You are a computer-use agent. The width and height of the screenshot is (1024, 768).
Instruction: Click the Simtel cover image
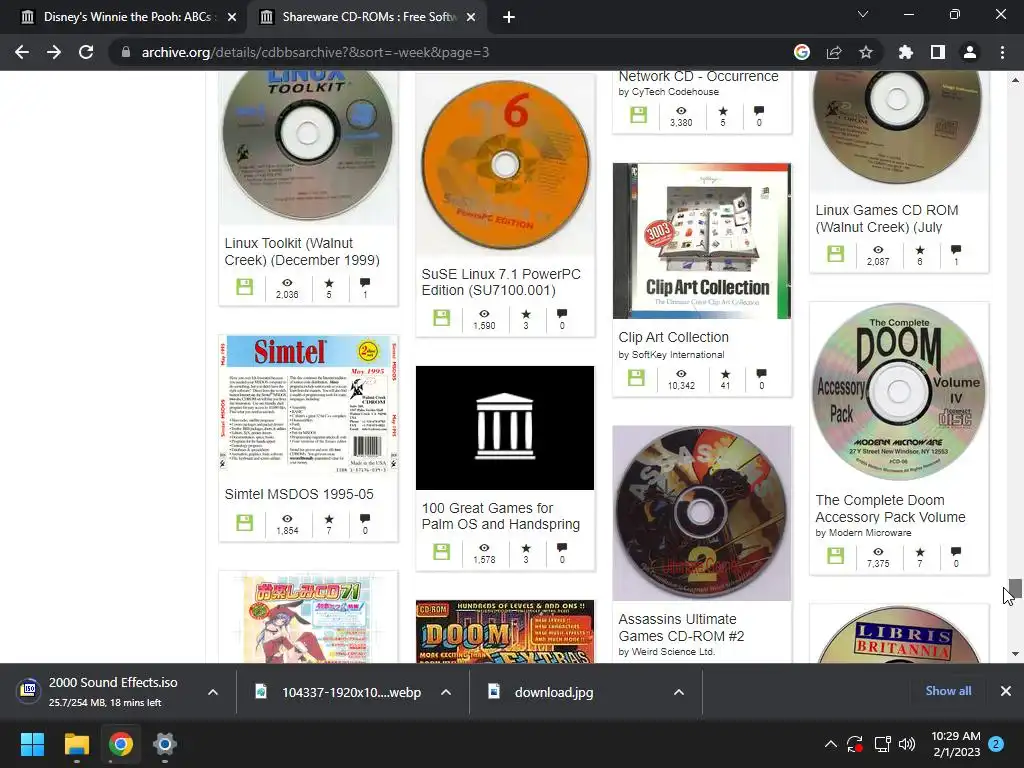pos(308,405)
